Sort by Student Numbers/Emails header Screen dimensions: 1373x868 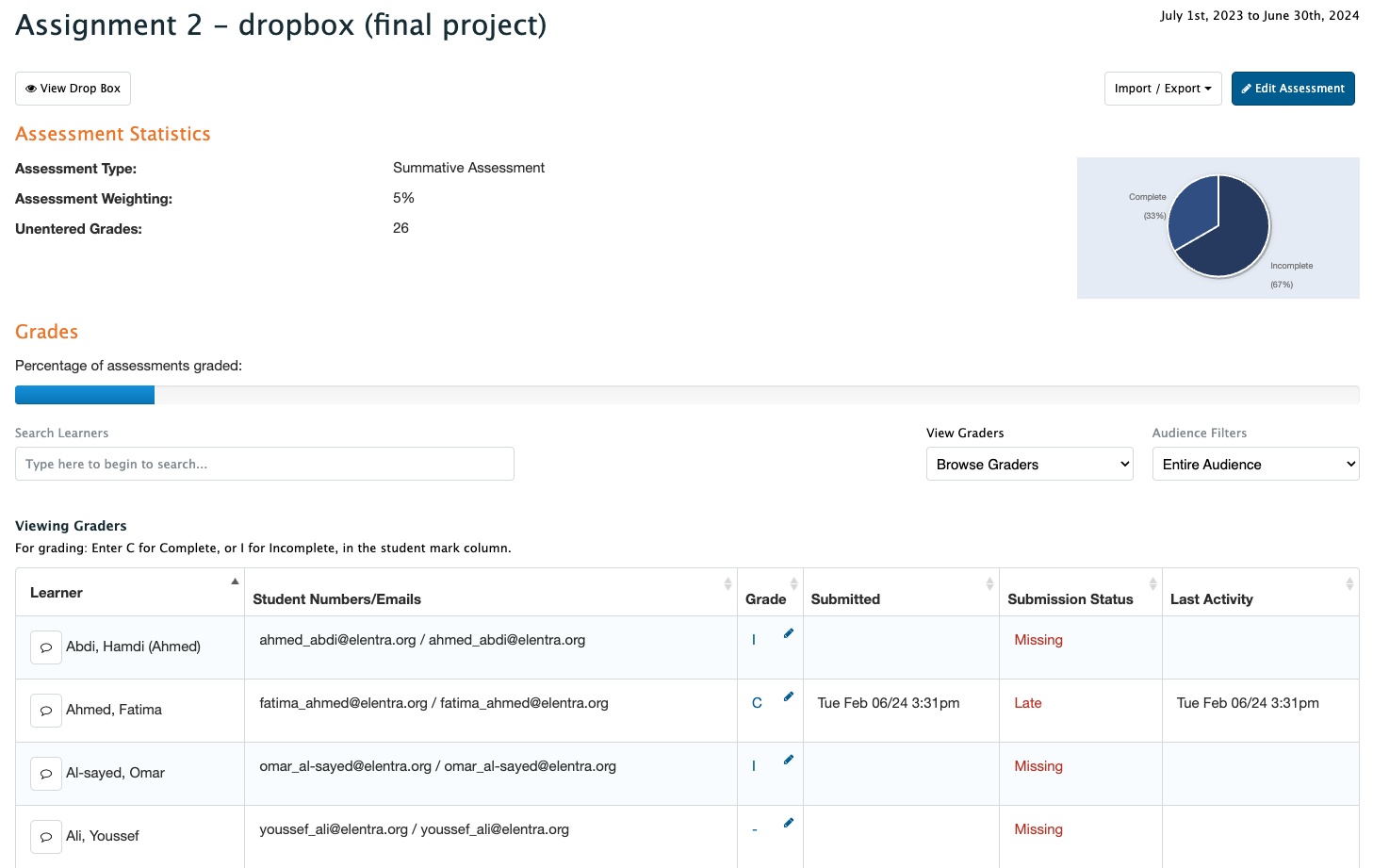click(337, 599)
